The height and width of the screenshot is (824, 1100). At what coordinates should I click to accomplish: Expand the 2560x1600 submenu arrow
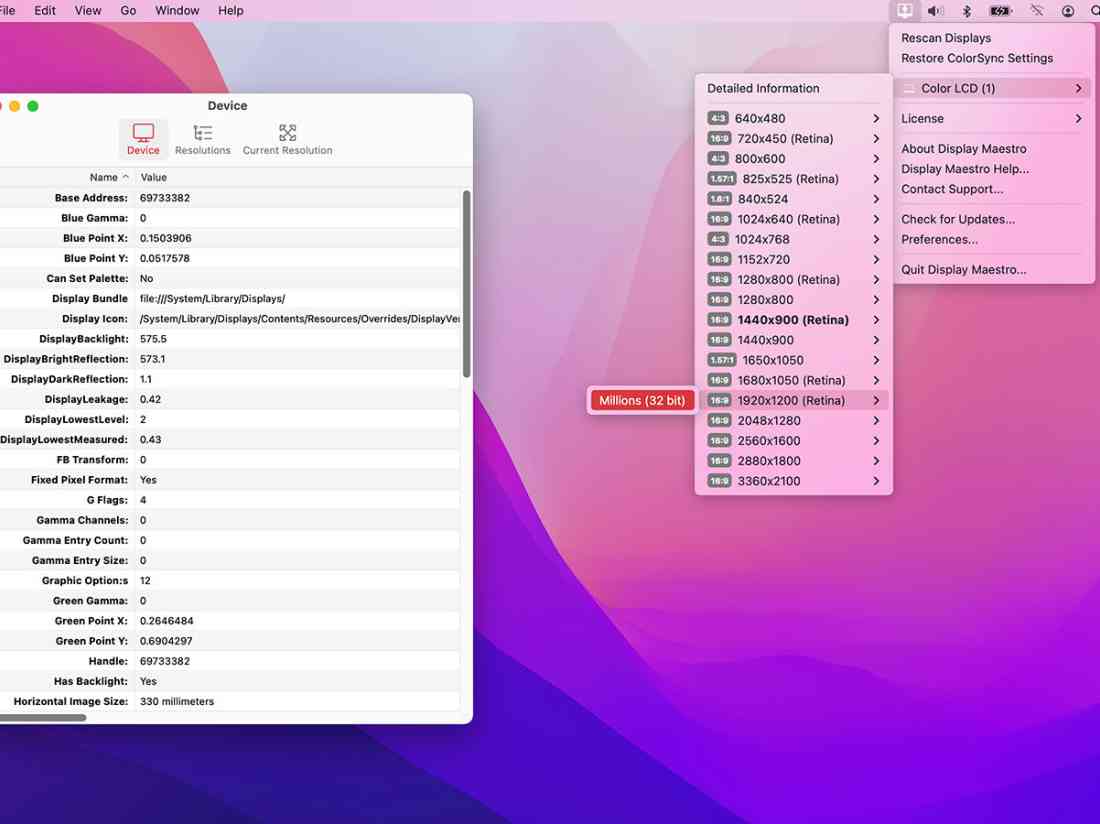(876, 440)
